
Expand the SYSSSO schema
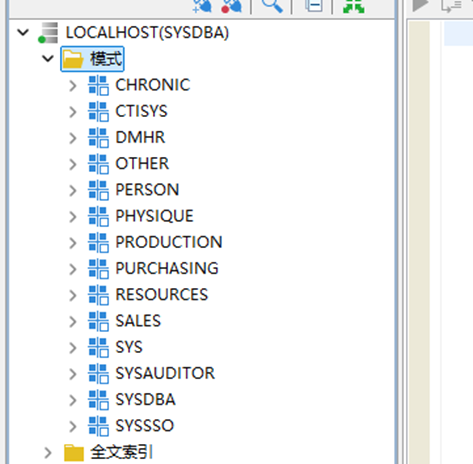coord(73,426)
